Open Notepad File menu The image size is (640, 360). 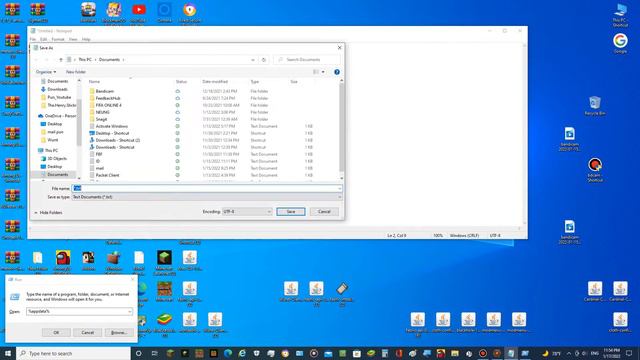point(33,39)
